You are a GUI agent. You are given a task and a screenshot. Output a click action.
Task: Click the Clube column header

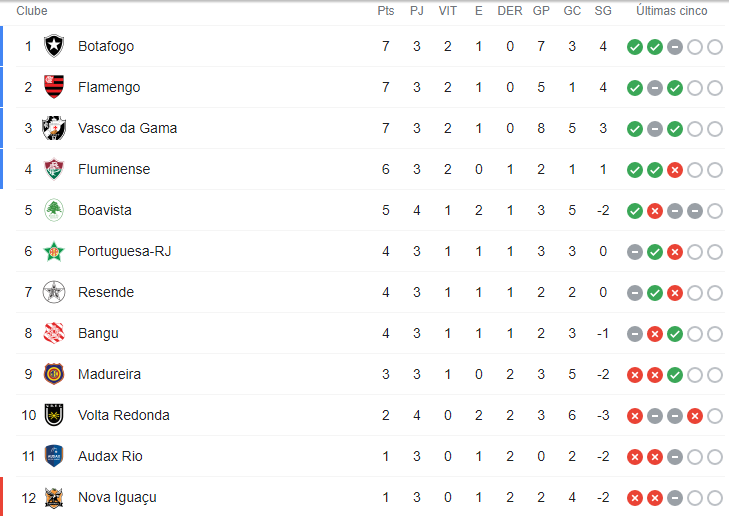coord(32,11)
